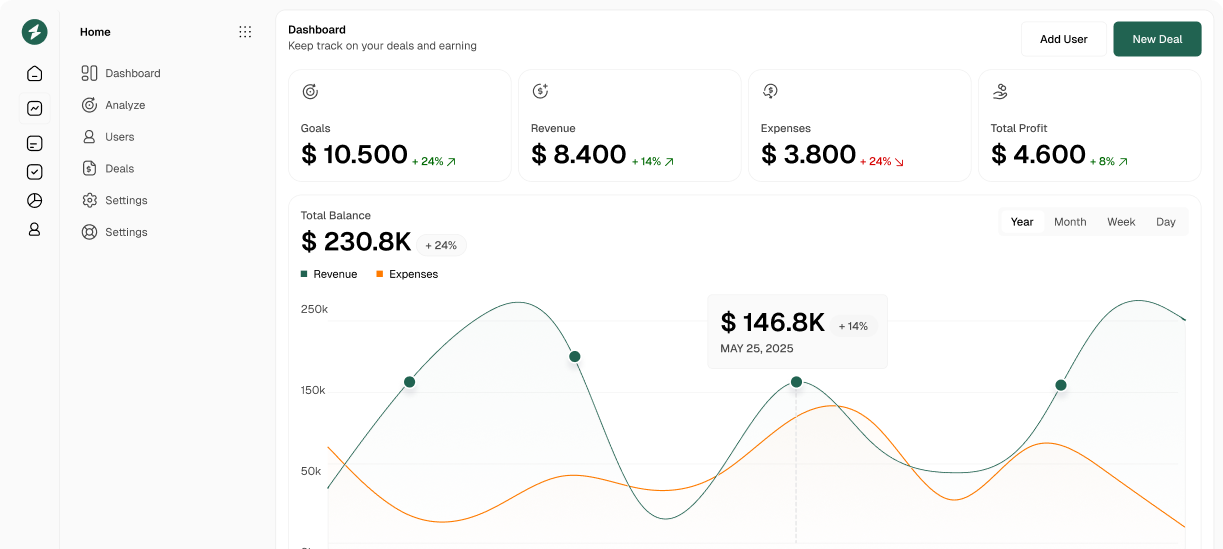1223x549 pixels.
Task: Click the Analyze target icon in sidebar
Action: tap(89, 105)
